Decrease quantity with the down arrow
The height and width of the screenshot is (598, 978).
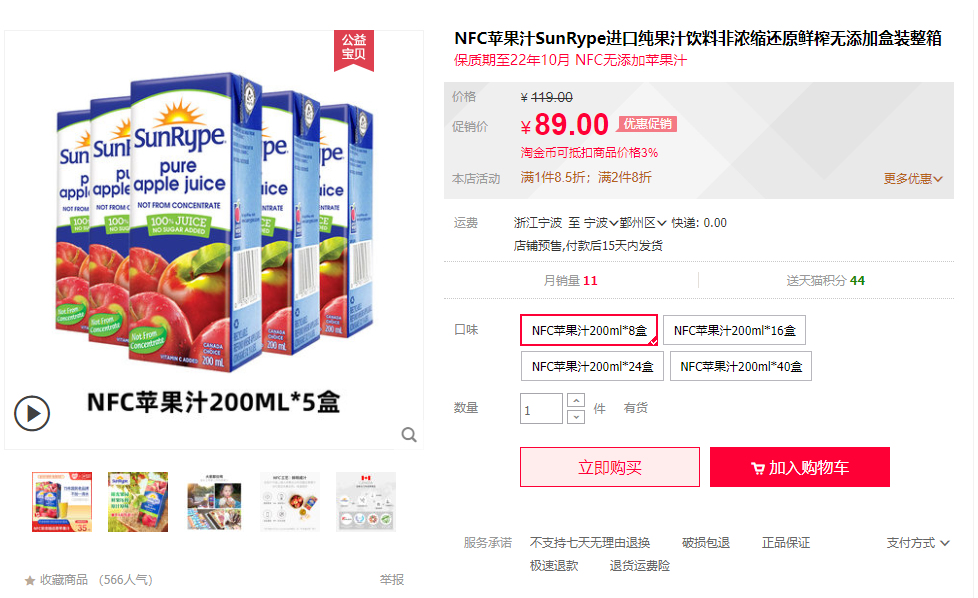point(576,417)
